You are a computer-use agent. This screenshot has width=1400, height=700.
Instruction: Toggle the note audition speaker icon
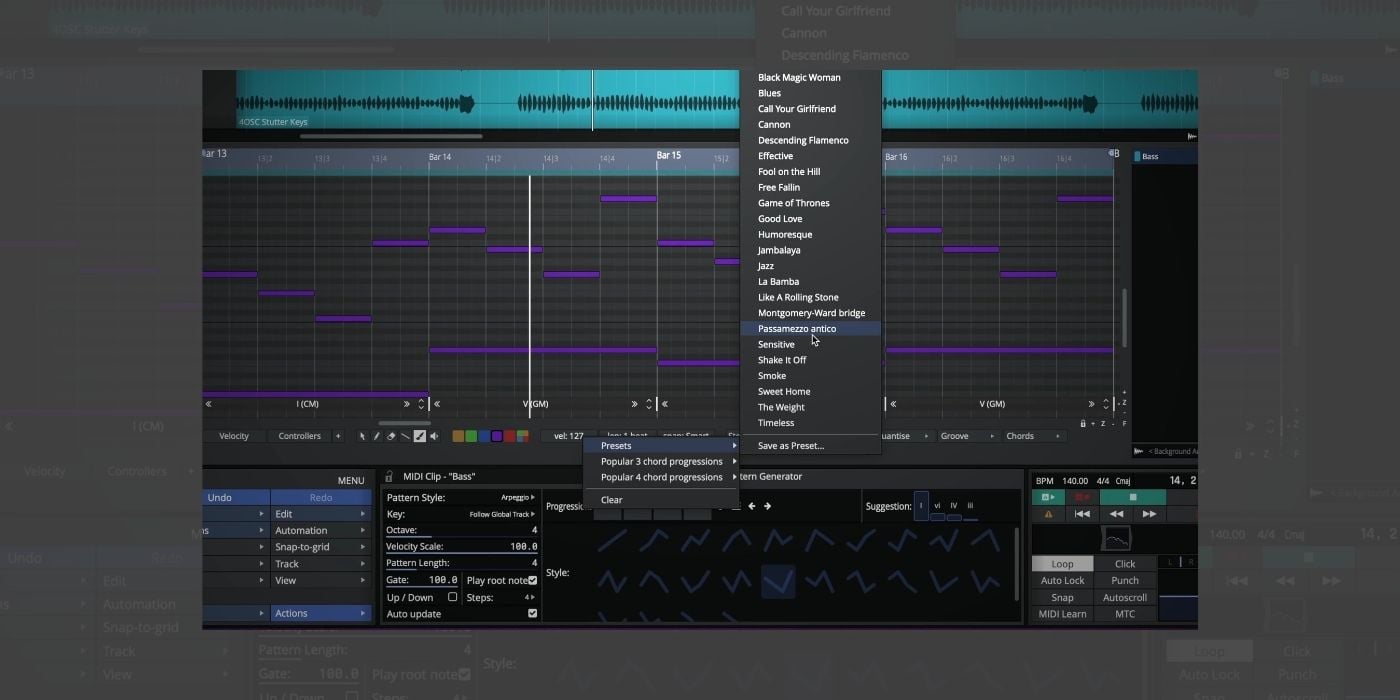pos(433,436)
